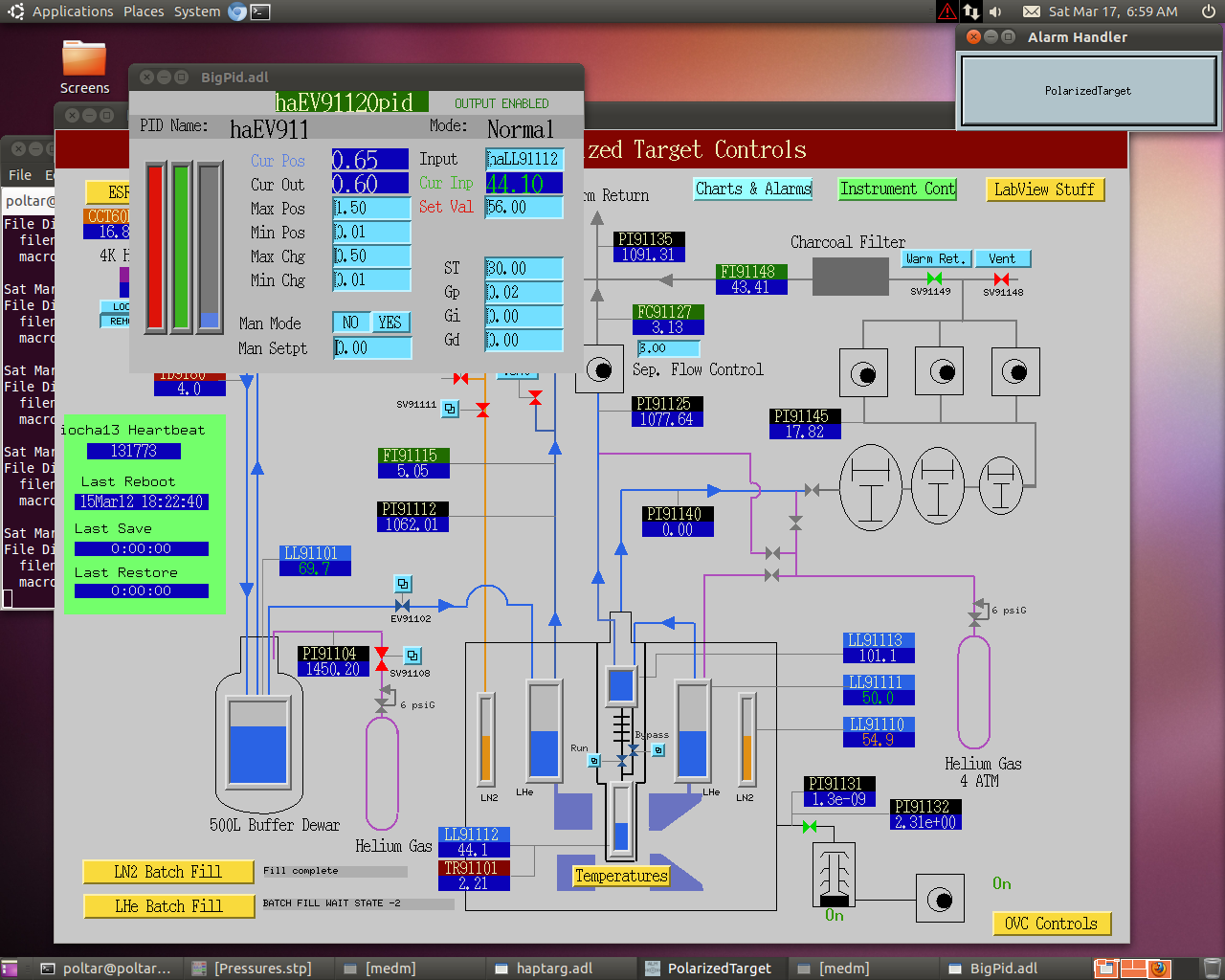Viewport: 1225px width, 980px height.
Task: Set Man Mode to NO
Action: tap(350, 323)
